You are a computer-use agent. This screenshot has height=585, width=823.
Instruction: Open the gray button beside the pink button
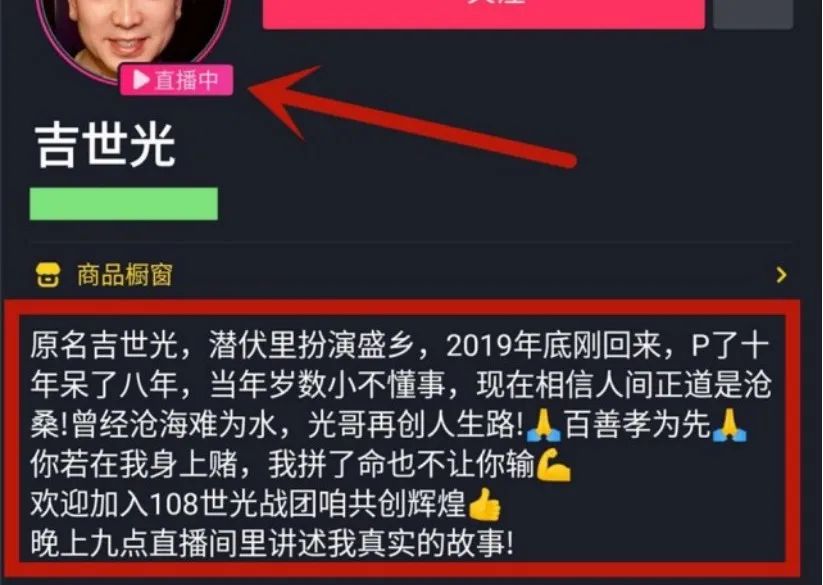(753, 13)
